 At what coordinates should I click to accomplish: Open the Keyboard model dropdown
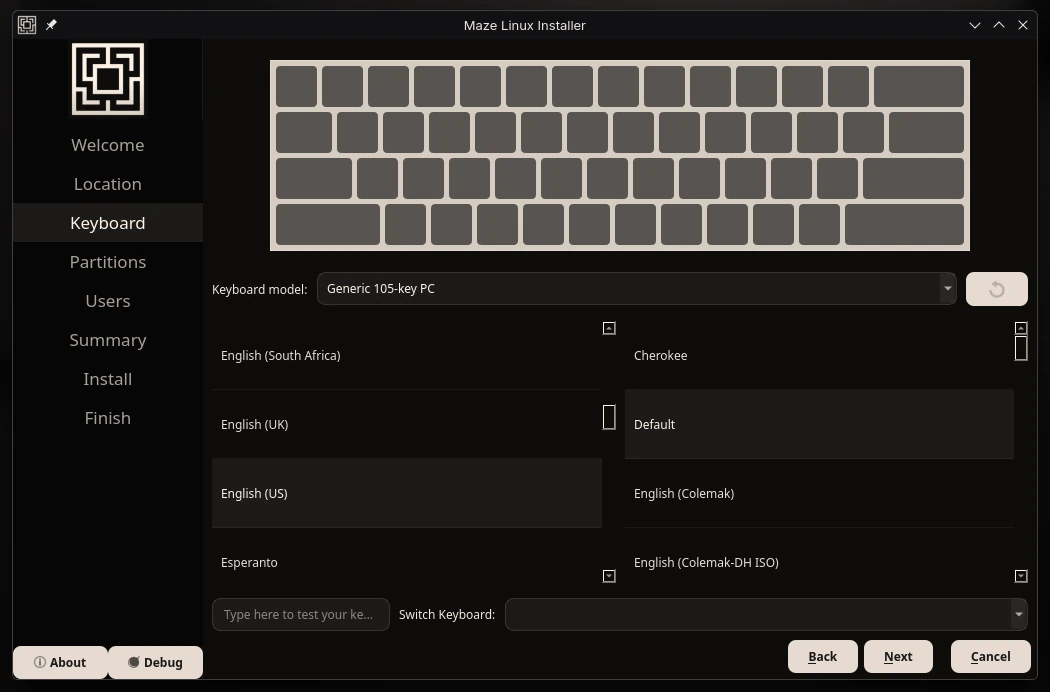[637, 289]
